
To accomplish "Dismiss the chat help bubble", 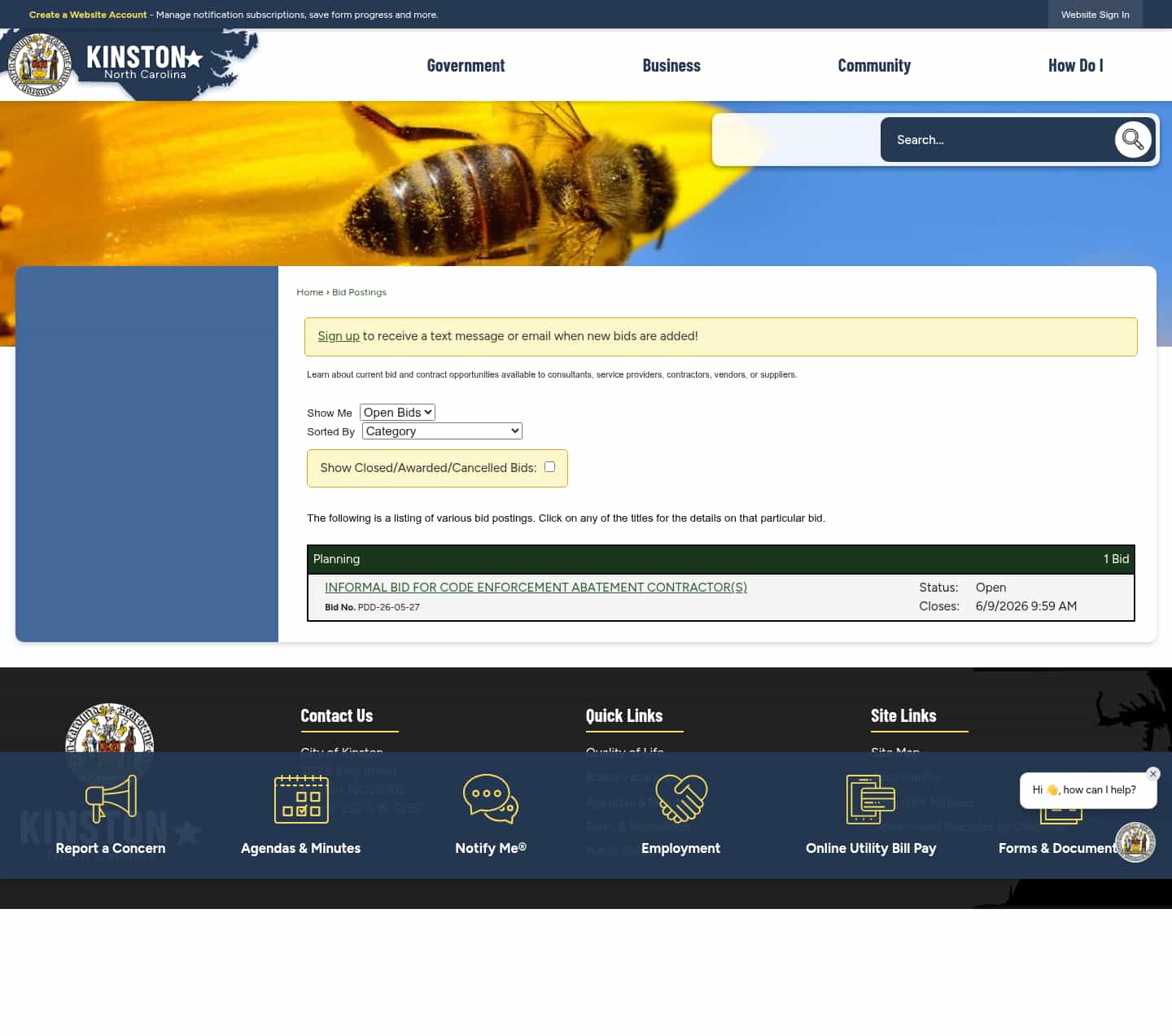I will (x=1153, y=774).
